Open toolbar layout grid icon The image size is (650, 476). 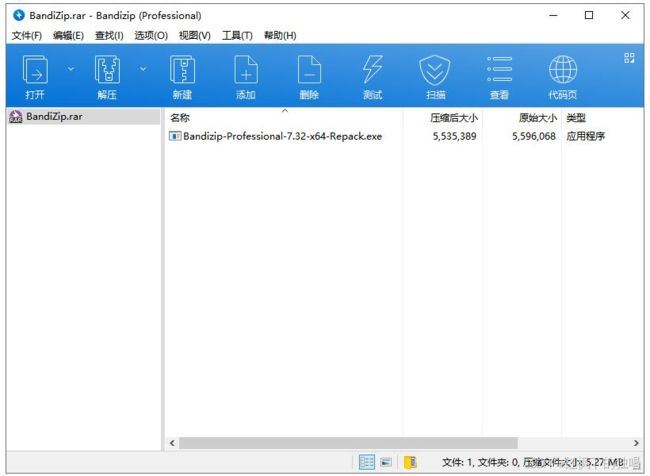point(629,58)
